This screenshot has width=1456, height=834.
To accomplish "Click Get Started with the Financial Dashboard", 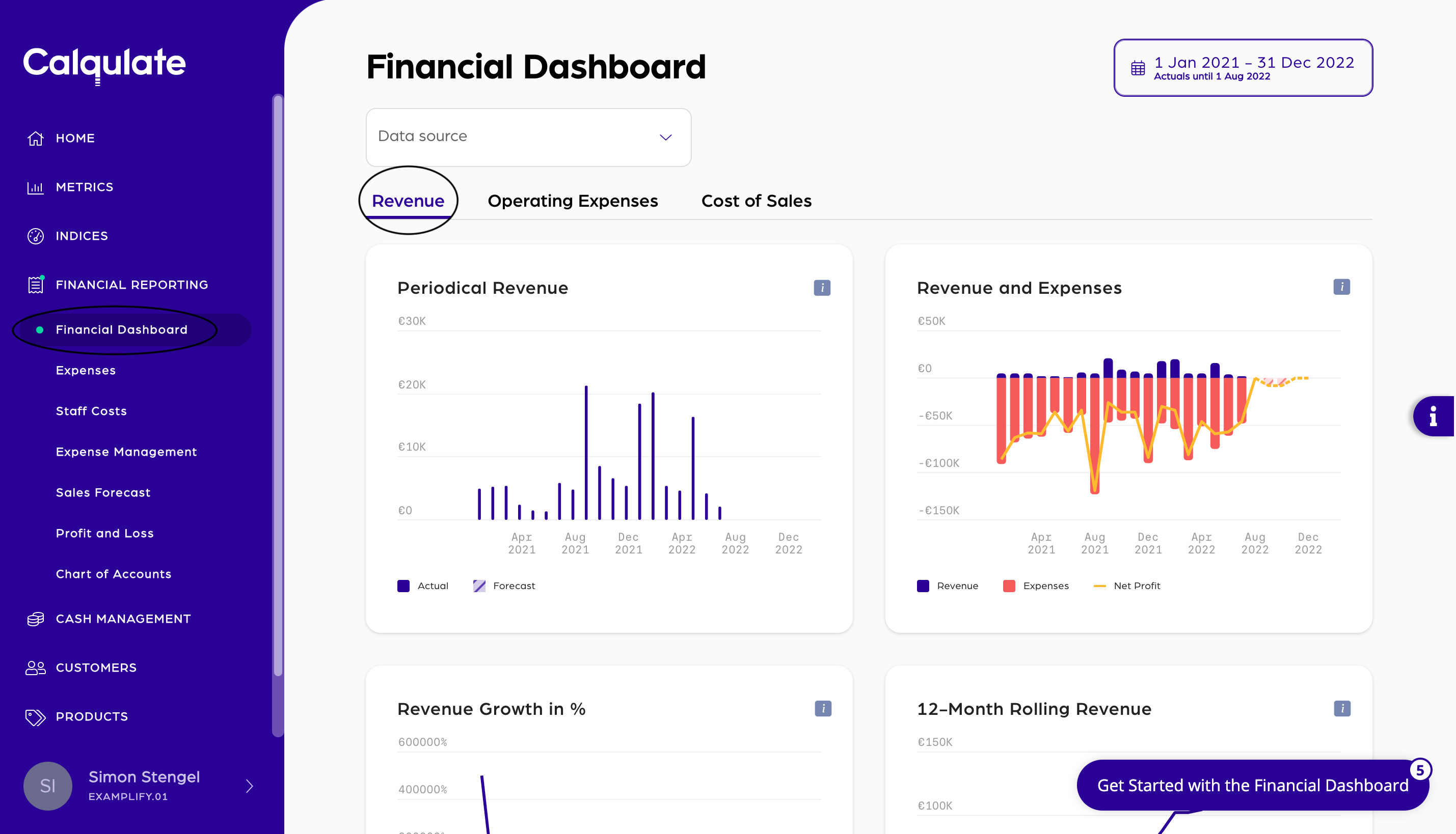I will point(1252,785).
